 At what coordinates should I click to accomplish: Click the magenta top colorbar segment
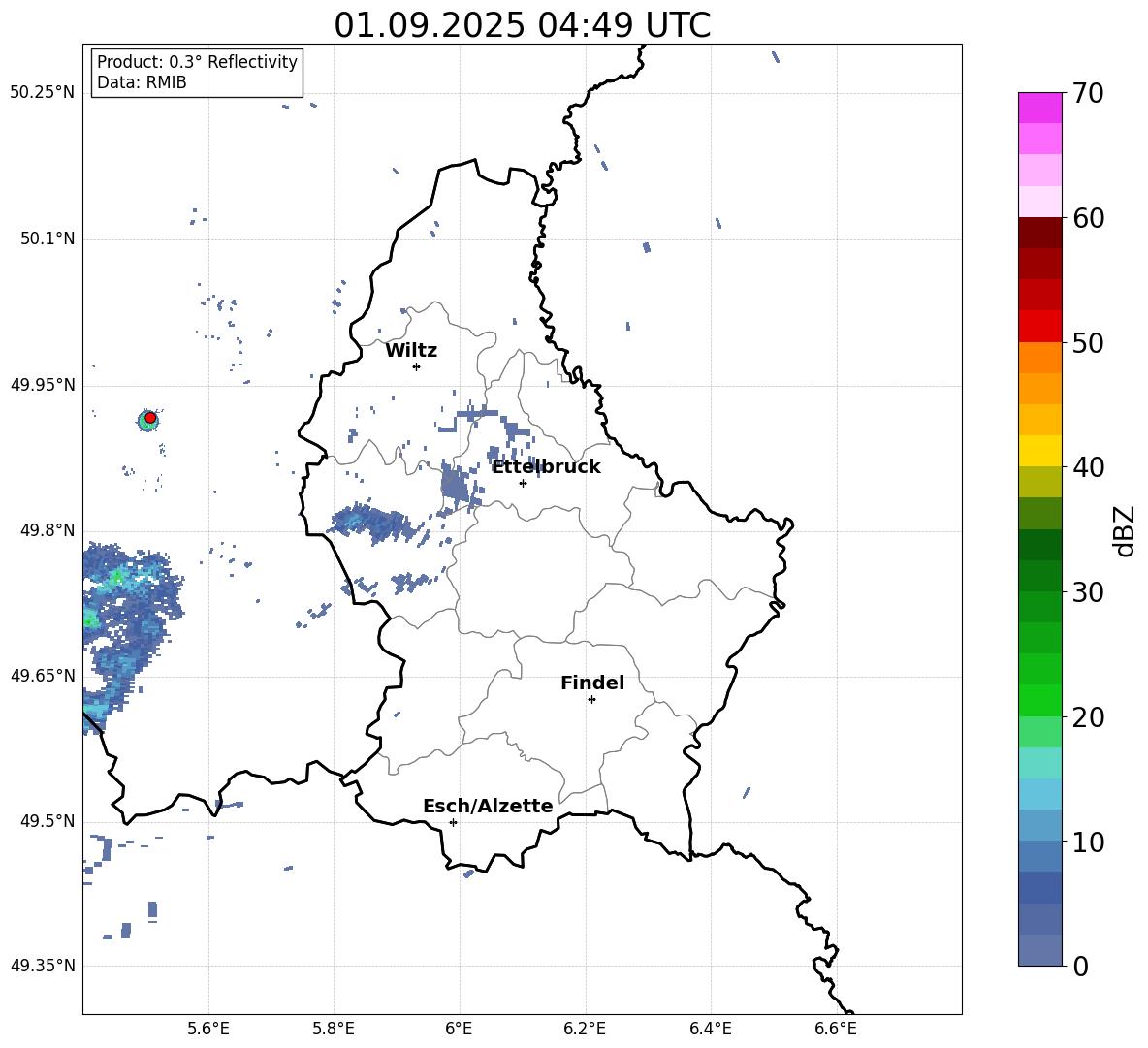click(x=1039, y=109)
